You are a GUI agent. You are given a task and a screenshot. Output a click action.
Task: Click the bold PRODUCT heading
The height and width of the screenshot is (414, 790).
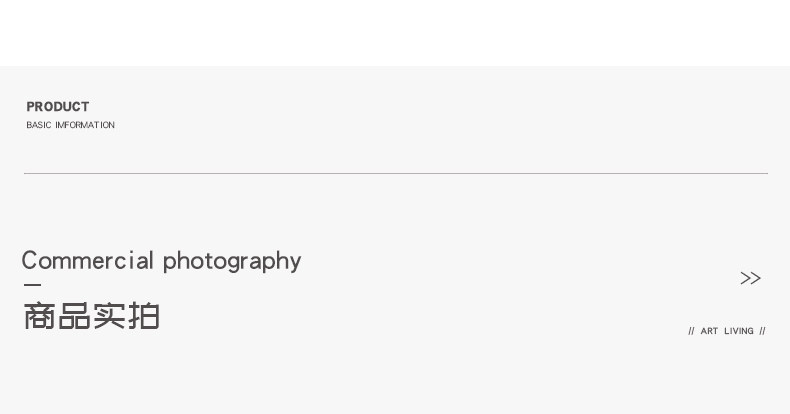(x=58, y=107)
